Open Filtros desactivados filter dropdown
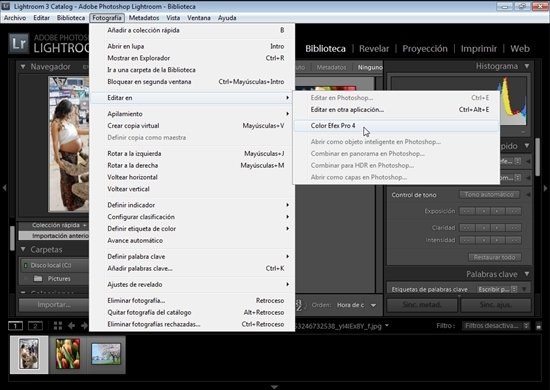This screenshot has height=390, width=550. 496,326
